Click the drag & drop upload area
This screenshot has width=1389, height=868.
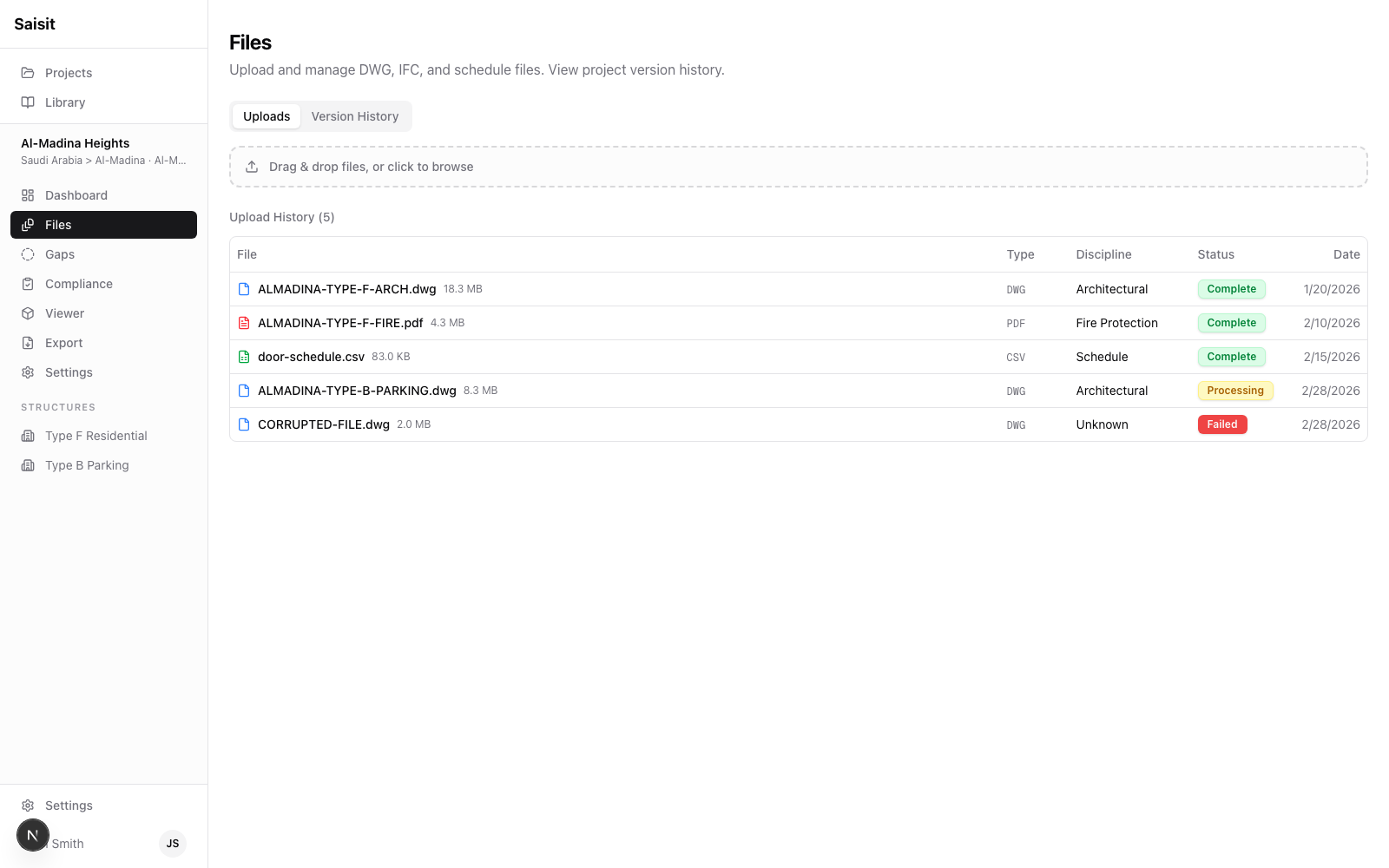point(799,167)
